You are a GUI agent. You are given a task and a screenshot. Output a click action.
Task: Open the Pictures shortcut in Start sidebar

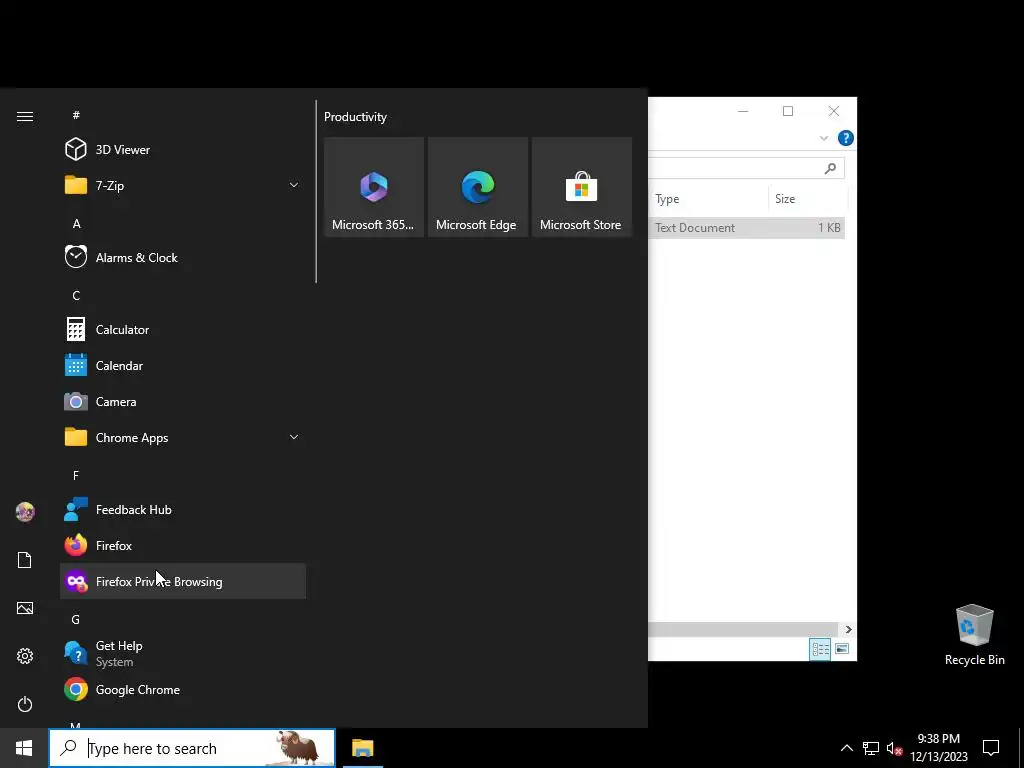(x=25, y=608)
